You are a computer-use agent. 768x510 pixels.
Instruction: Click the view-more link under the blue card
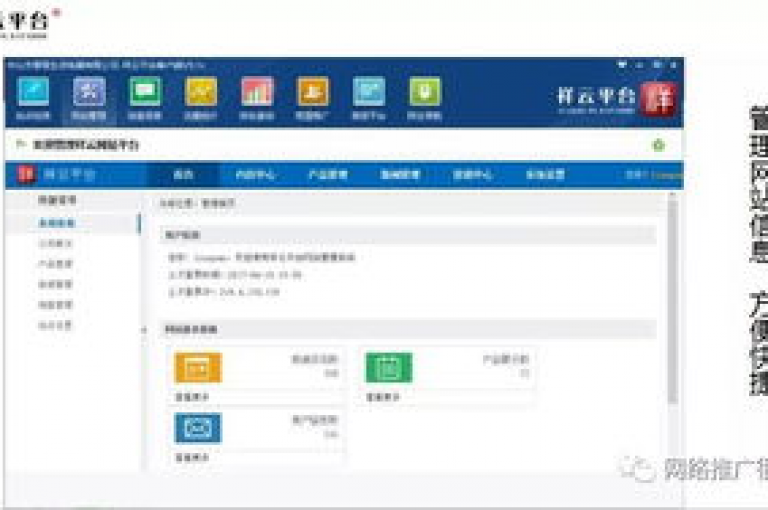tap(192, 458)
